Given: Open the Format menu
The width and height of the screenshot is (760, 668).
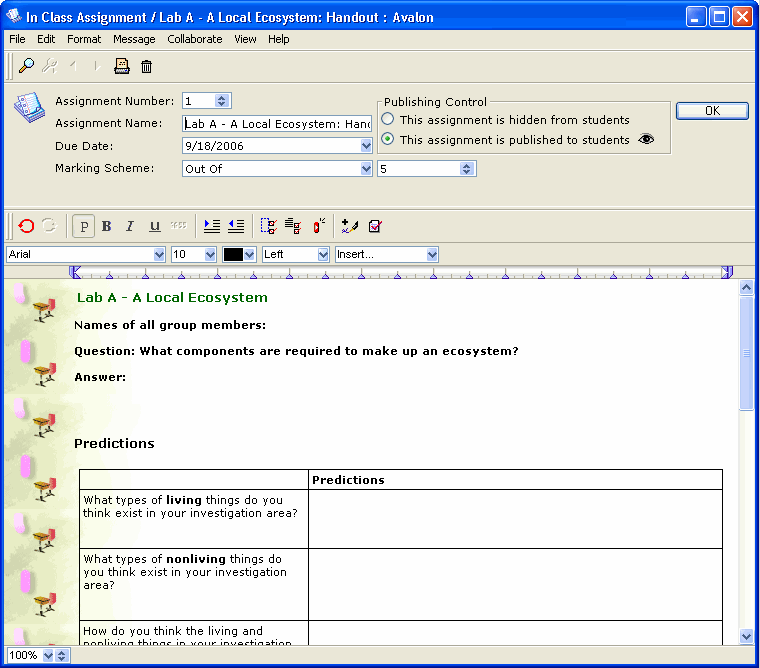Looking at the screenshot, I should [84, 39].
